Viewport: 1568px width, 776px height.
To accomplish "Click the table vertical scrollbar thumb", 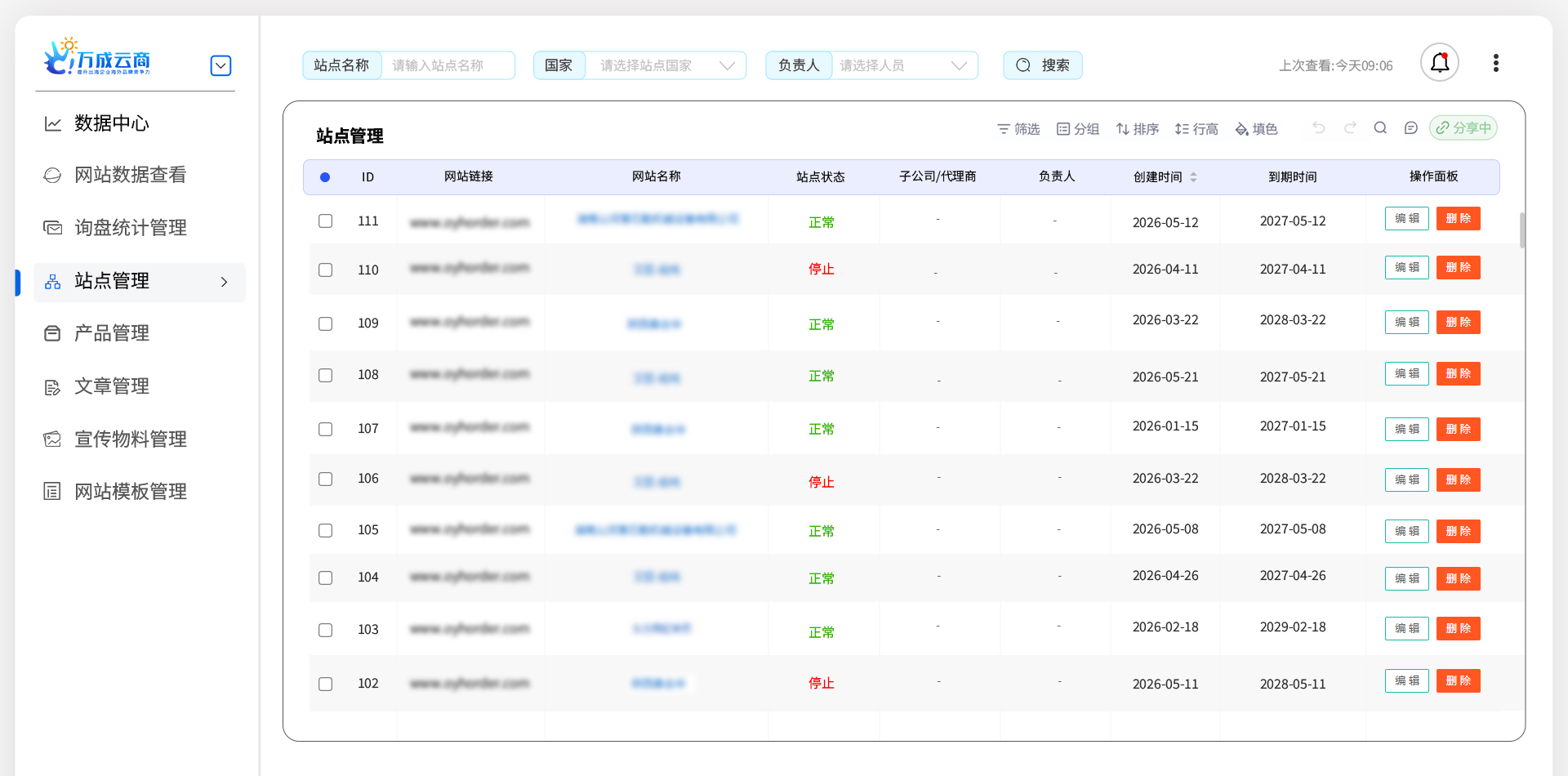I will (1522, 230).
